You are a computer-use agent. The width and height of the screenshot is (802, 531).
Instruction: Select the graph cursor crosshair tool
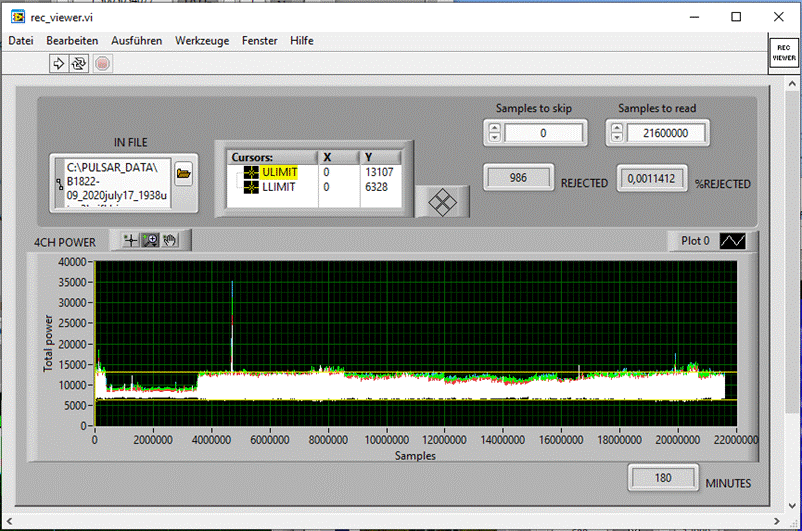pyautogui.click(x=131, y=240)
